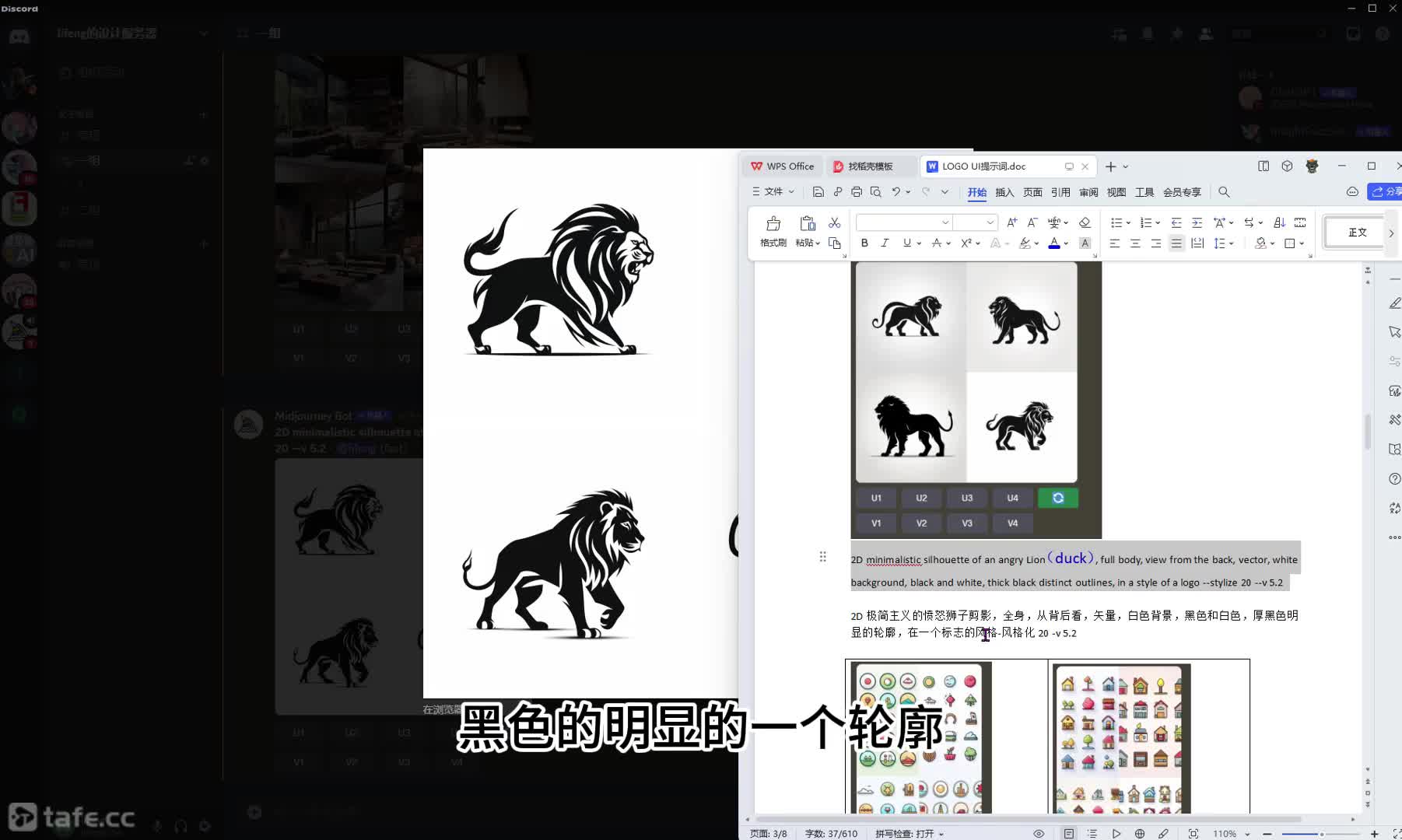Switch to the 视图 (View) ribbon tab
This screenshot has width=1402, height=840.
tap(1116, 192)
